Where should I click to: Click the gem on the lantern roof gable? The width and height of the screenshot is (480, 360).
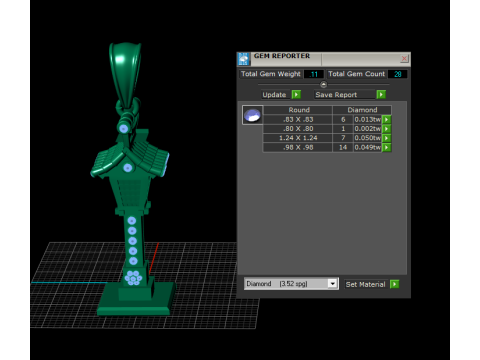128,168
